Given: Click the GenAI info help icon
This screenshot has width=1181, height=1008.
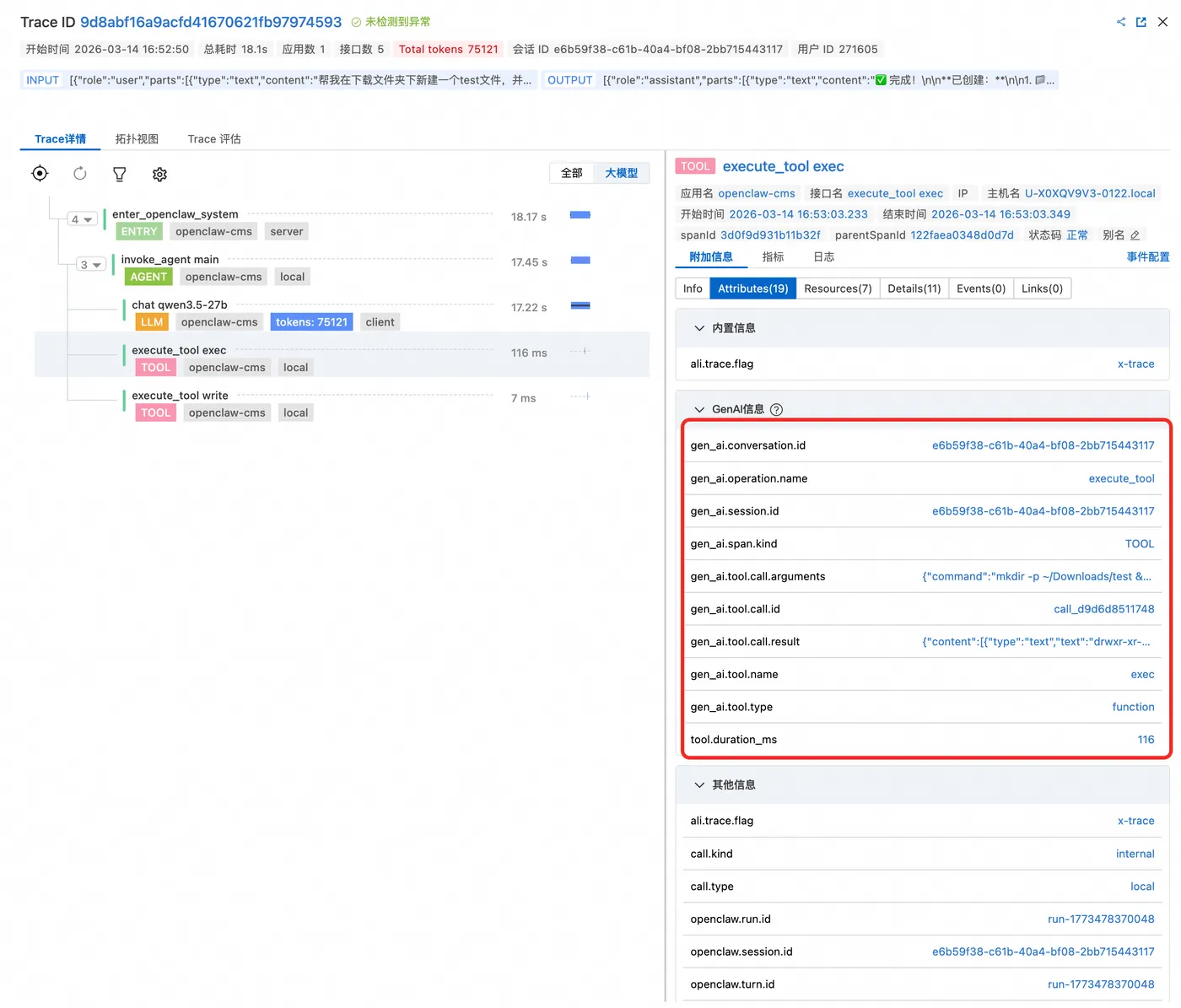Looking at the screenshot, I should pyautogui.click(x=777, y=410).
